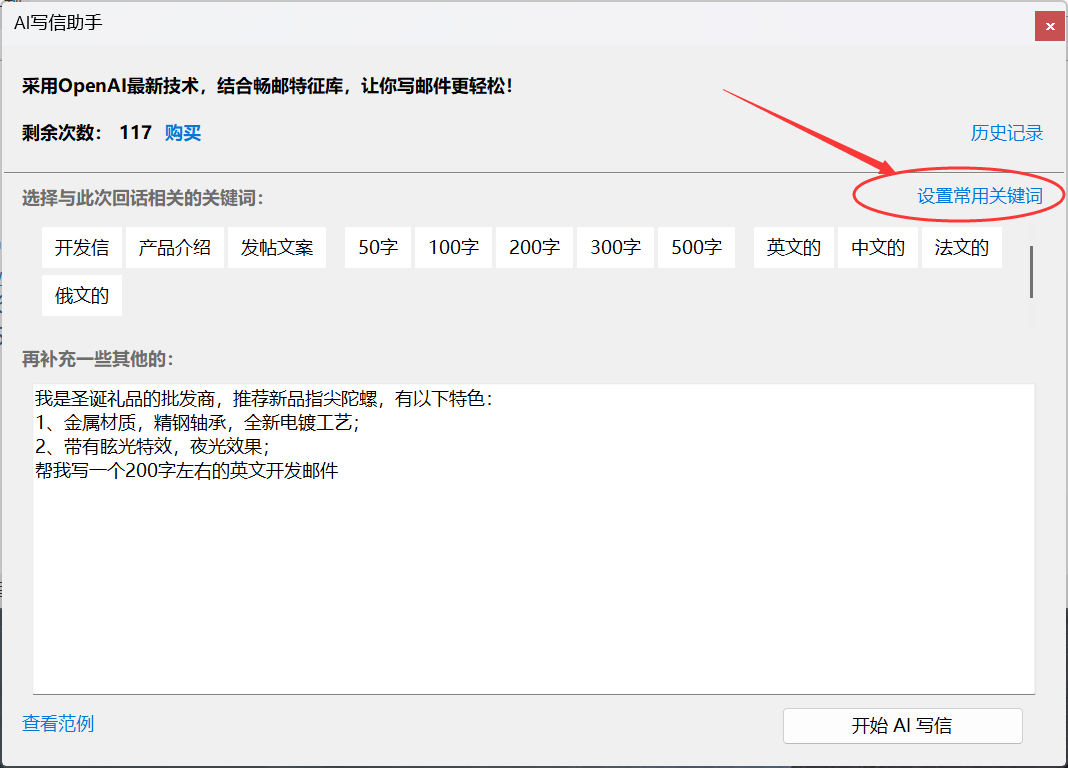Select the 产品介绍 keyword
Image resolution: width=1068 pixels, height=768 pixels.
coord(174,247)
